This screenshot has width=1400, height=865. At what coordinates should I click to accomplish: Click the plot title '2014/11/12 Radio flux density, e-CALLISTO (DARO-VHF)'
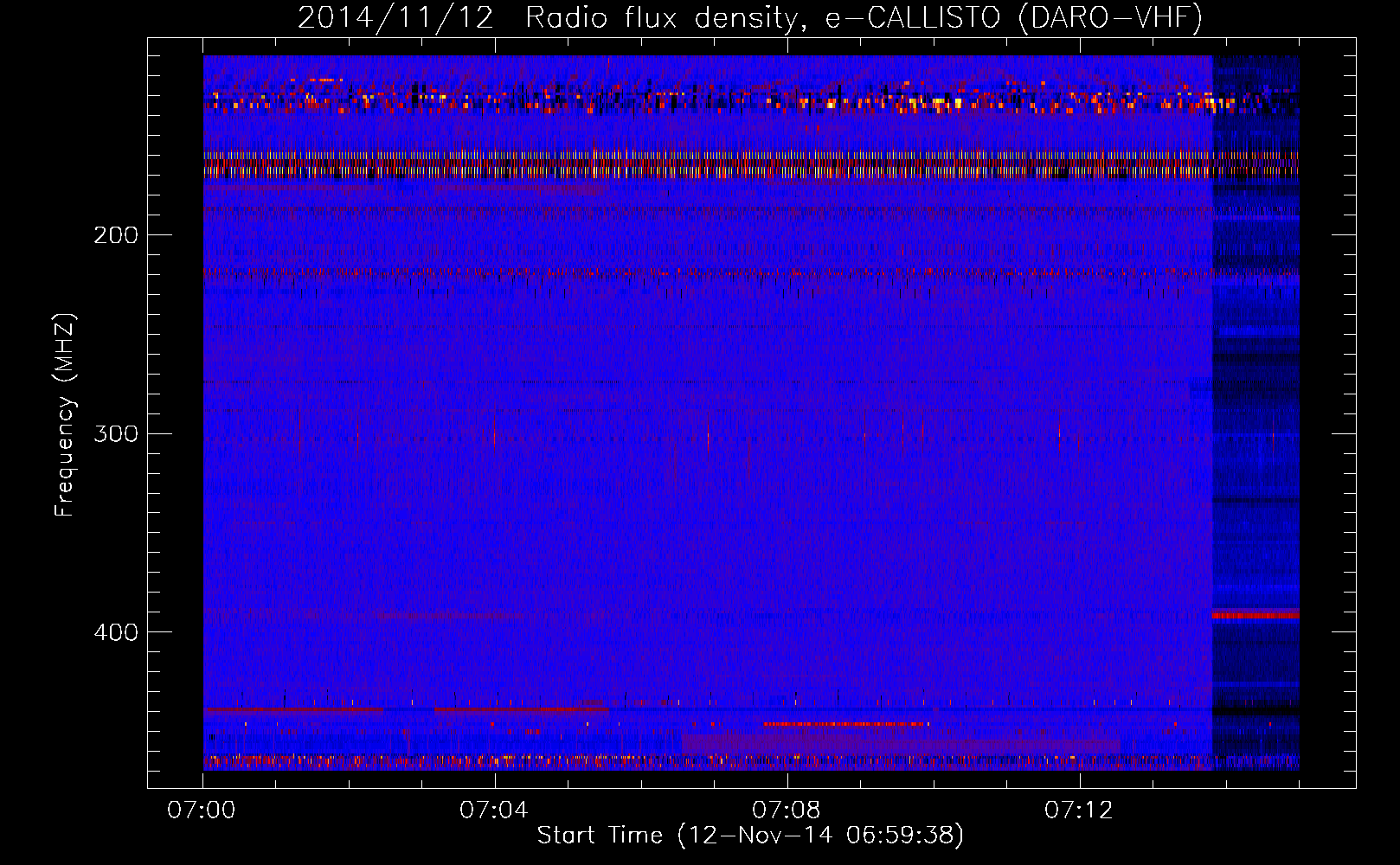coord(750,18)
